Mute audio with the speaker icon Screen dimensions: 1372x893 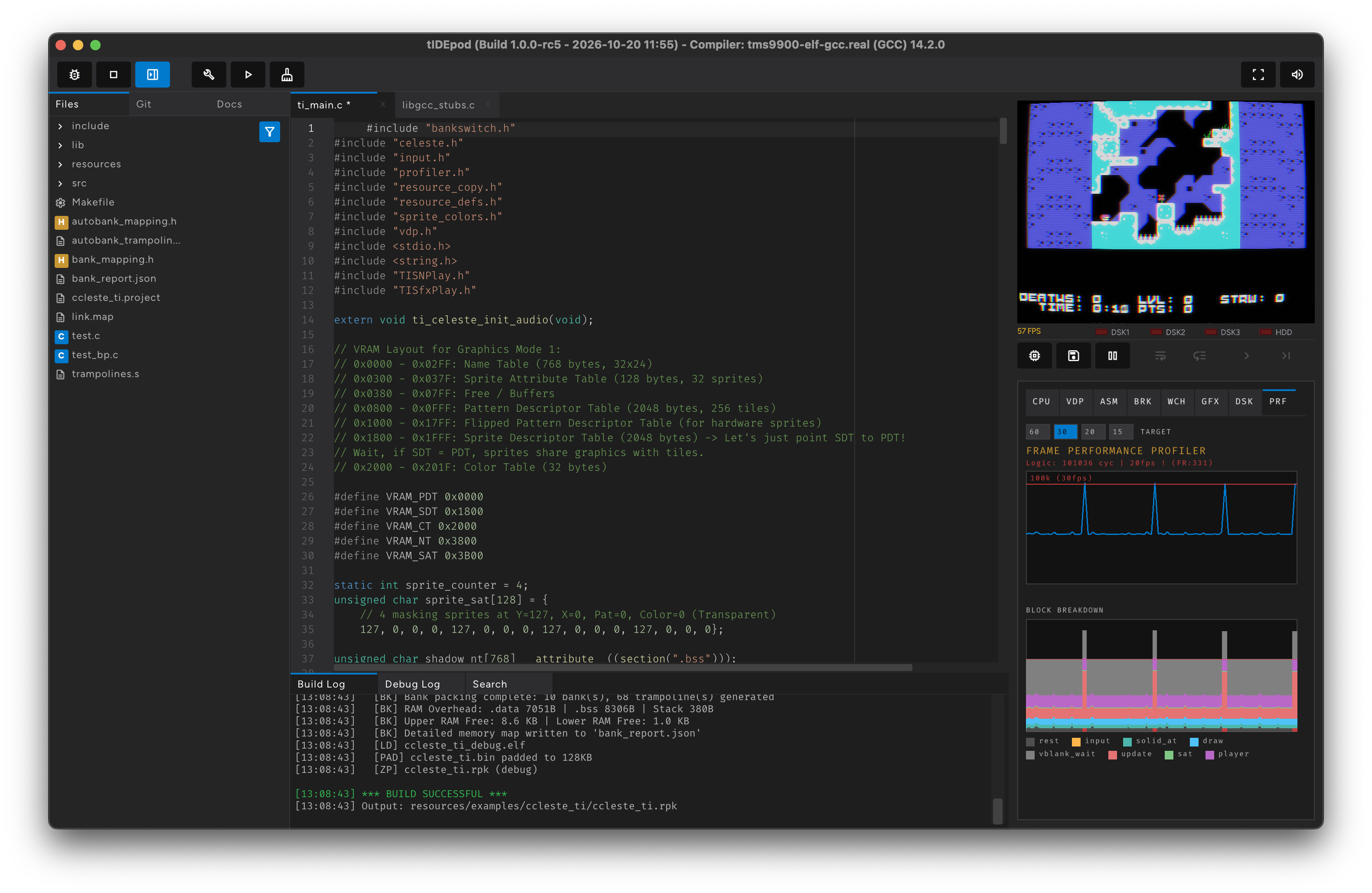[1298, 74]
